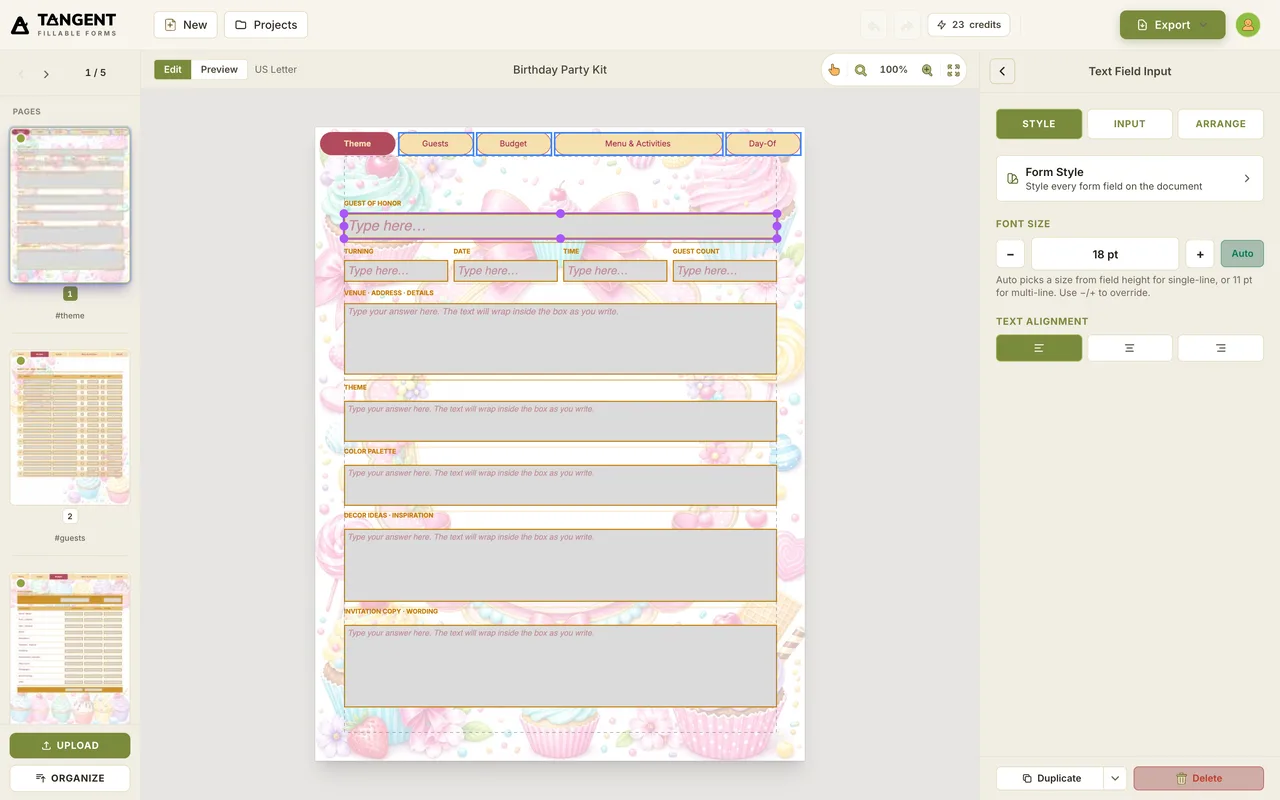Open the Menu & Activities tab
Image resolution: width=1280 pixels, height=800 pixels.
pyautogui.click(x=638, y=143)
